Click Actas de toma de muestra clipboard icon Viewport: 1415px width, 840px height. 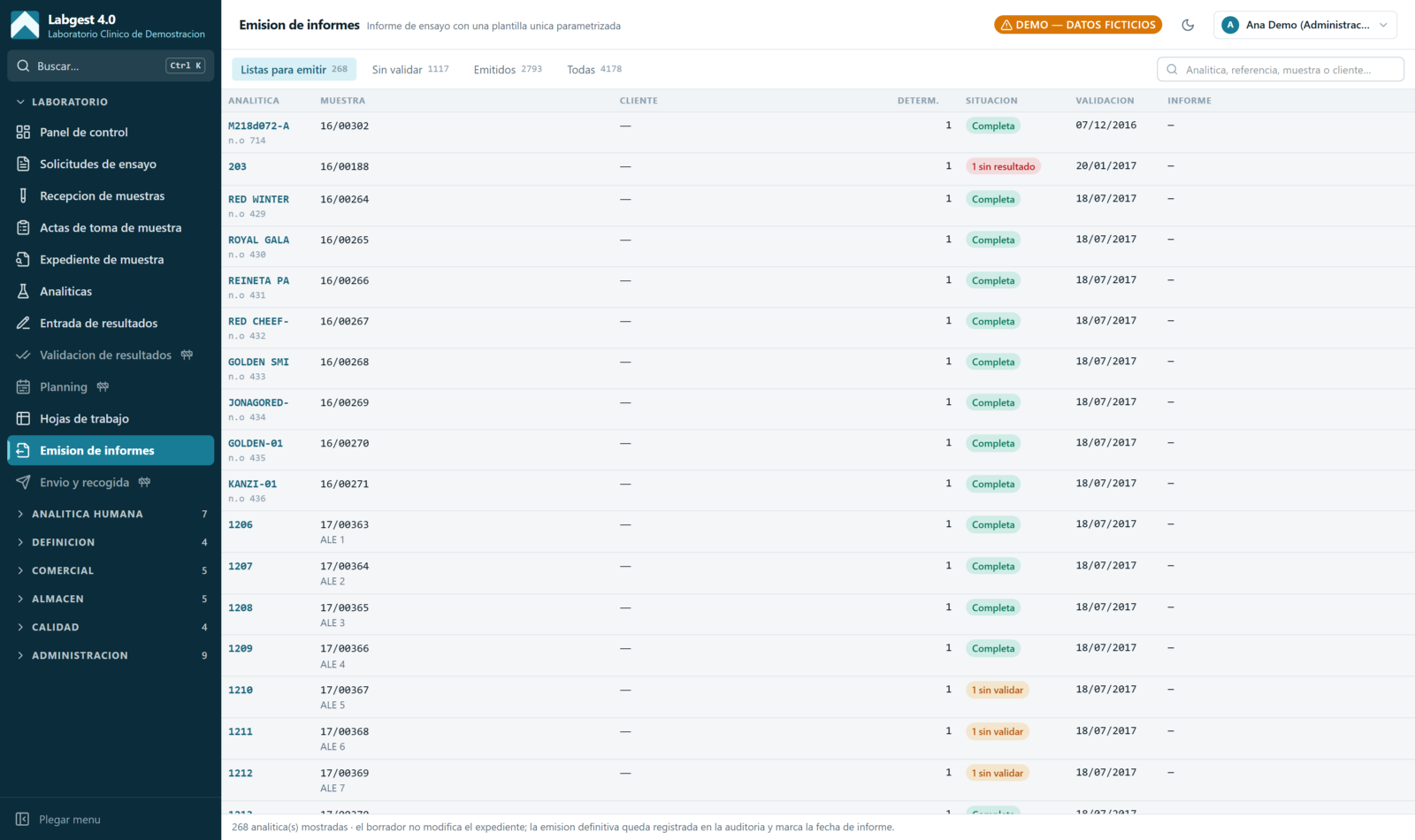click(x=23, y=227)
